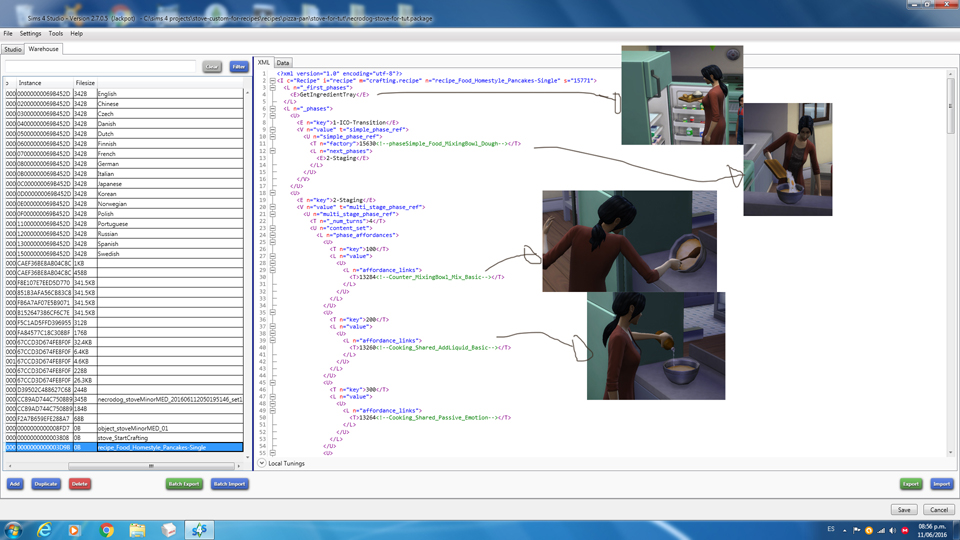960x540 pixels.
Task: Select the F5C1AD5FFD396955 instance row
Action: point(124,323)
